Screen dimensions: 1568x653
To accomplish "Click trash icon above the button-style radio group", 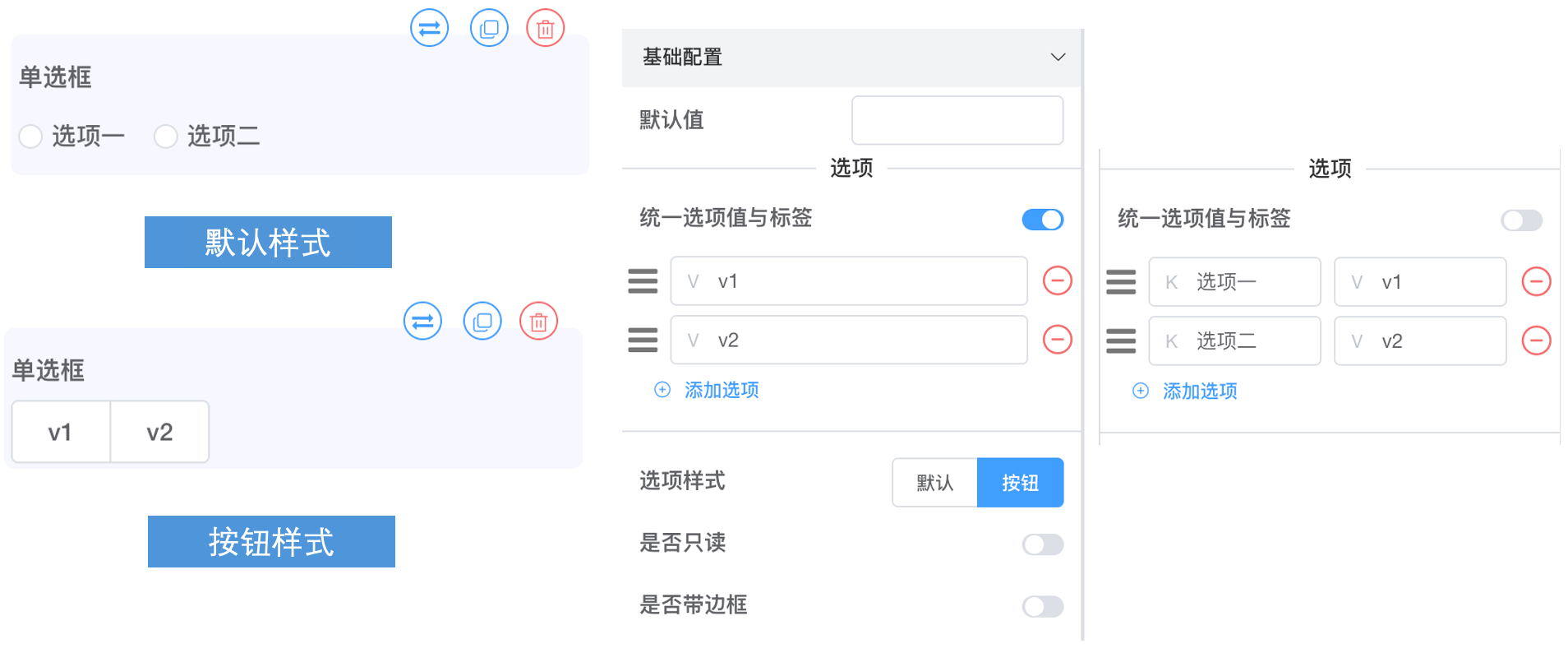I will click(538, 321).
